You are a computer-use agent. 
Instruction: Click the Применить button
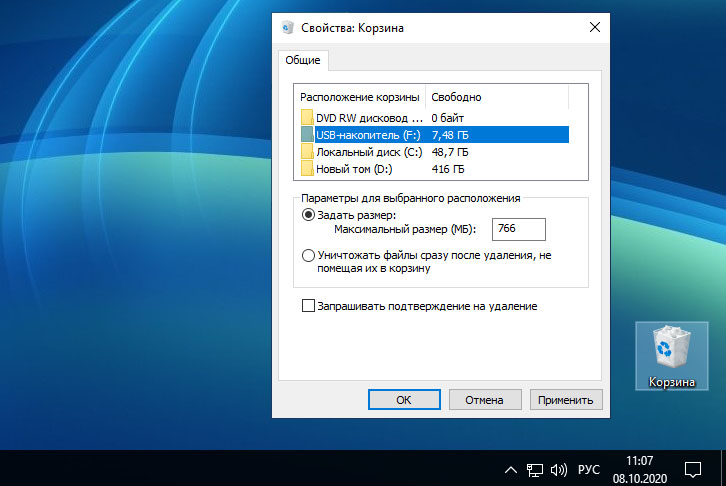click(566, 400)
